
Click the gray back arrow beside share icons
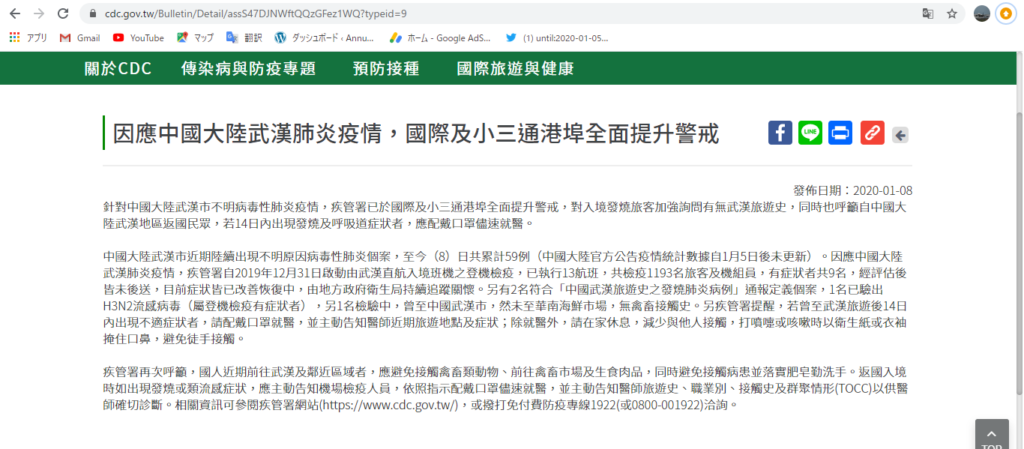click(x=900, y=135)
